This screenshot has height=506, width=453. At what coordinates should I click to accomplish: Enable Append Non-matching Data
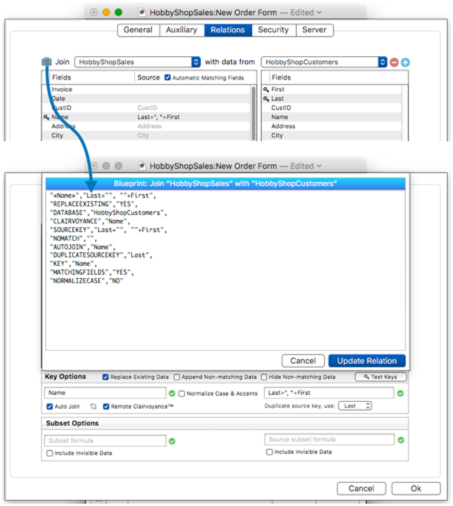point(177,377)
